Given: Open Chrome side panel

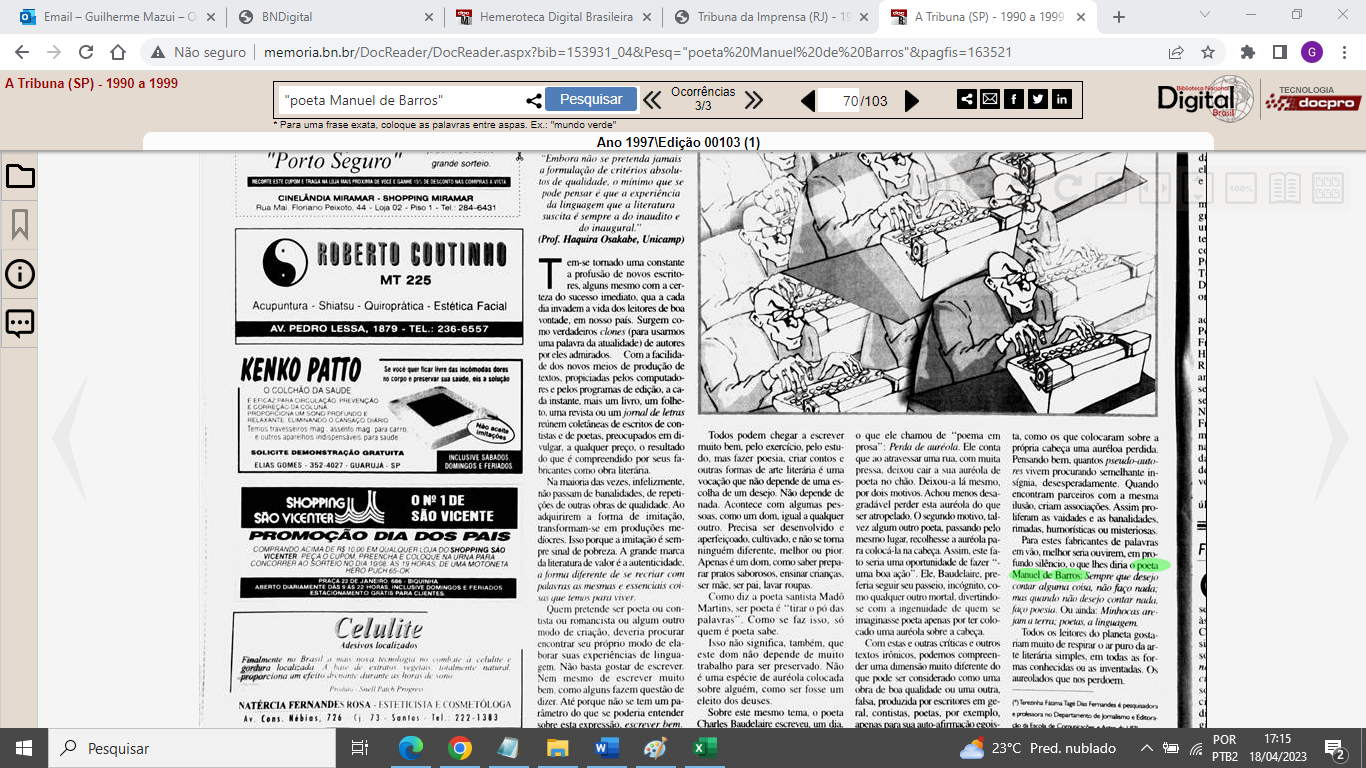Looking at the screenshot, I should point(1279,52).
